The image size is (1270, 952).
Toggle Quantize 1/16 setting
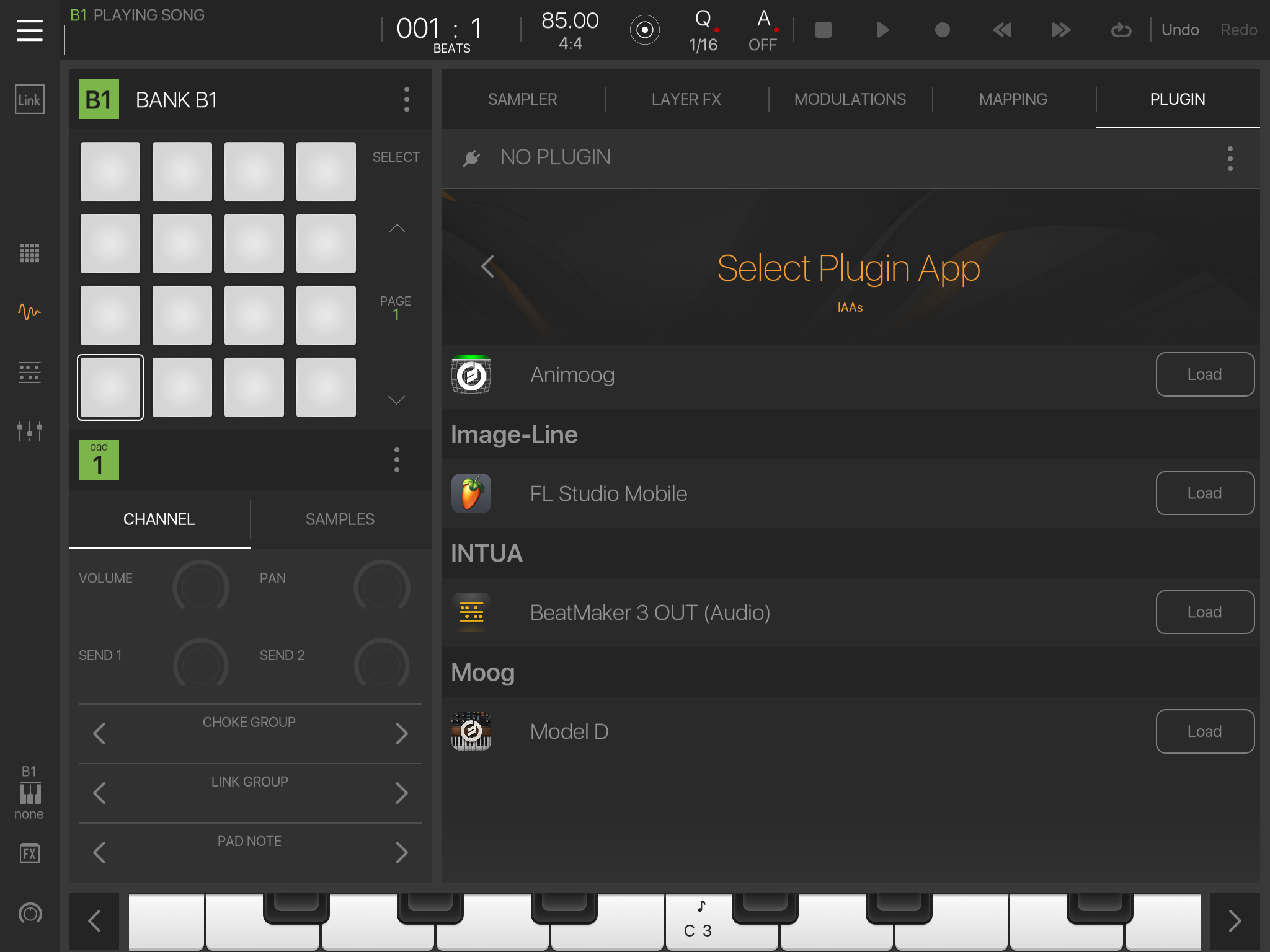pos(703,30)
